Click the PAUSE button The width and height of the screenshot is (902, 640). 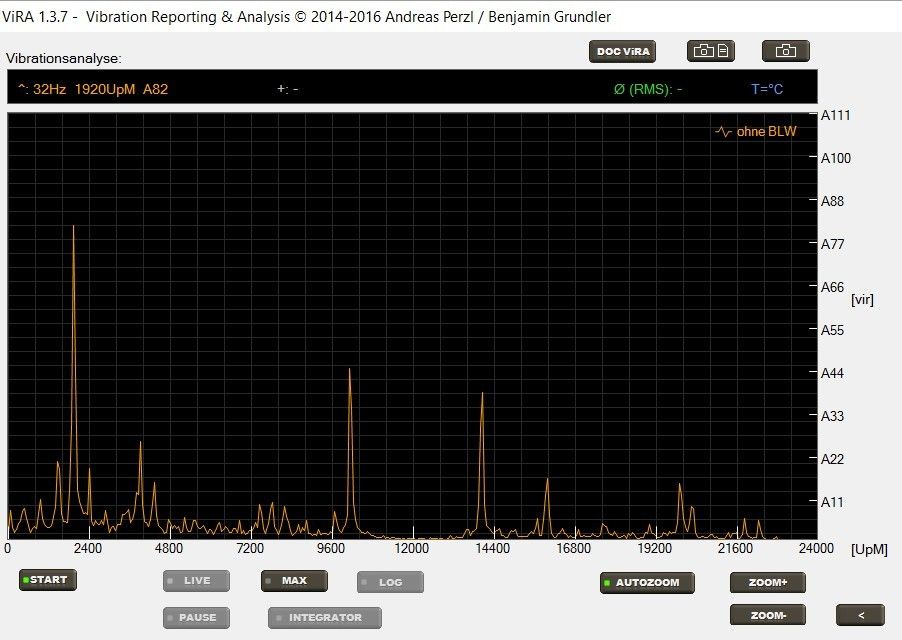pos(197,617)
